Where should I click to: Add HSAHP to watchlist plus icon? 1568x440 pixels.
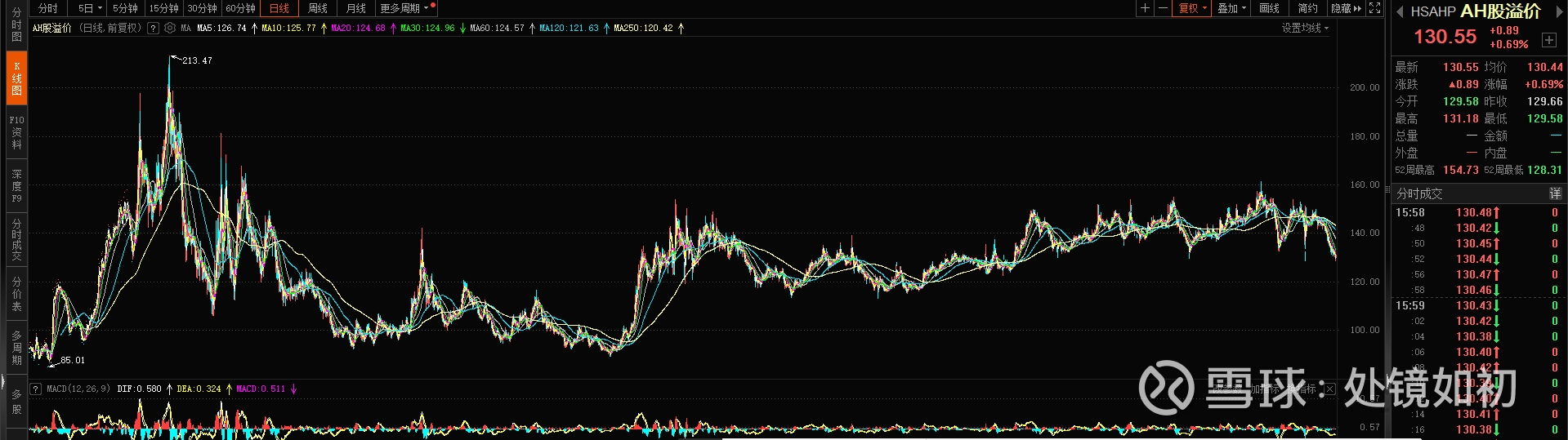coord(1548,39)
